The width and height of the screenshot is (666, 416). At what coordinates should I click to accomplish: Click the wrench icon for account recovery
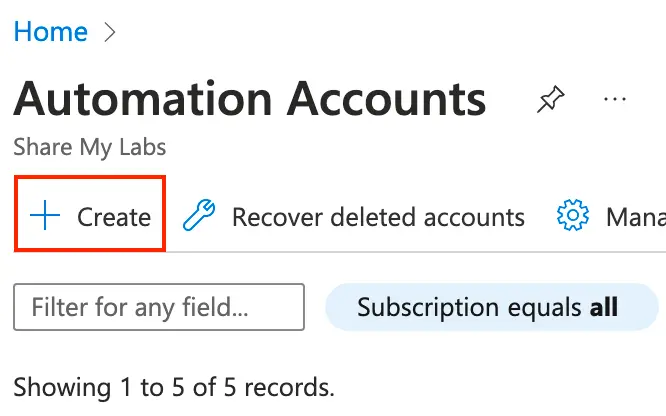coord(200,216)
